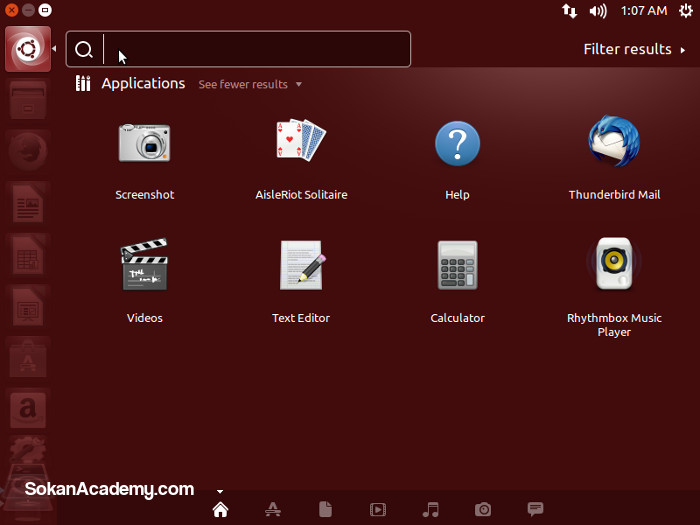Switch to the Files lens
The image size is (700, 525).
point(325,509)
